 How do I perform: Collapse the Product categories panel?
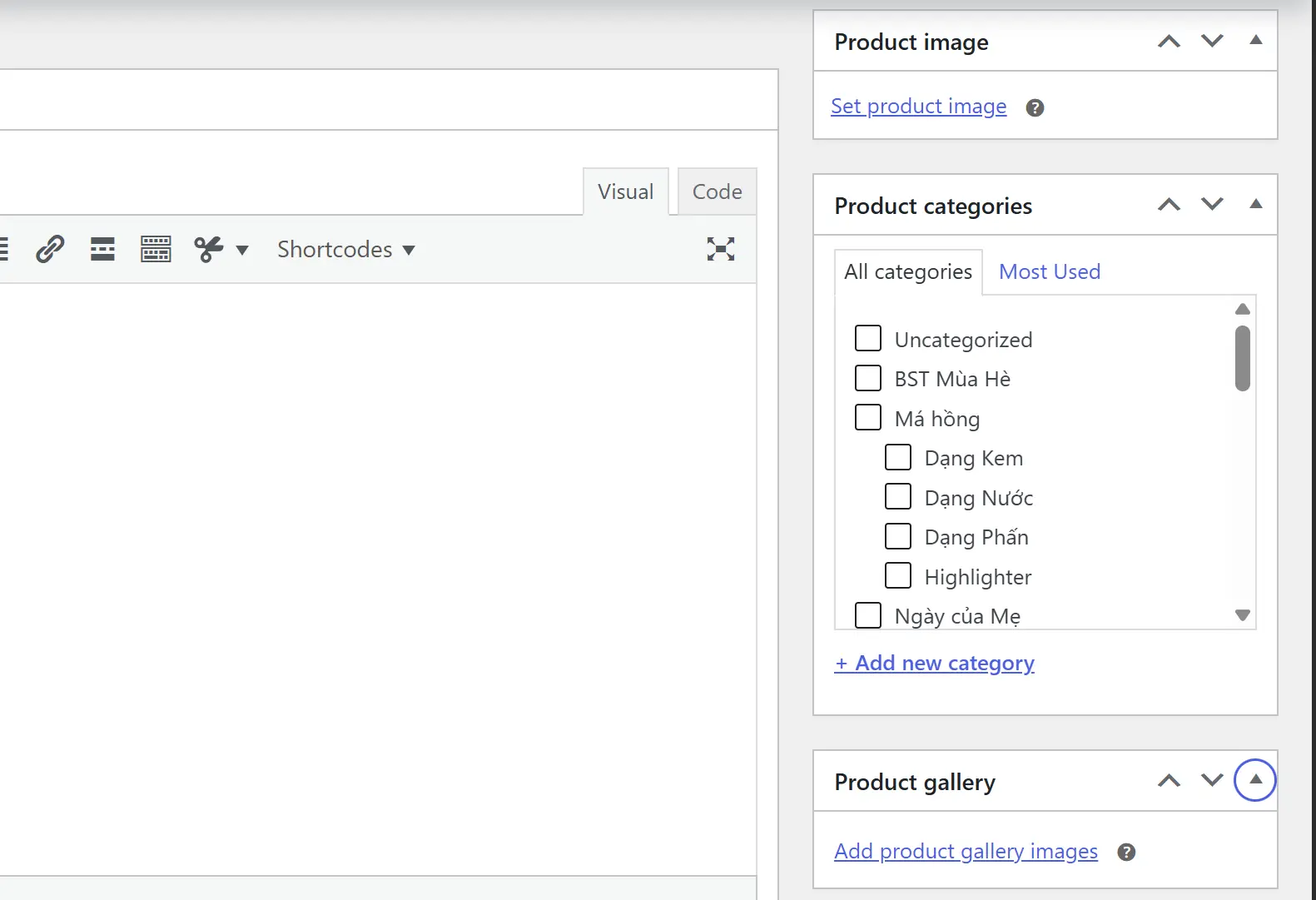tap(1256, 204)
